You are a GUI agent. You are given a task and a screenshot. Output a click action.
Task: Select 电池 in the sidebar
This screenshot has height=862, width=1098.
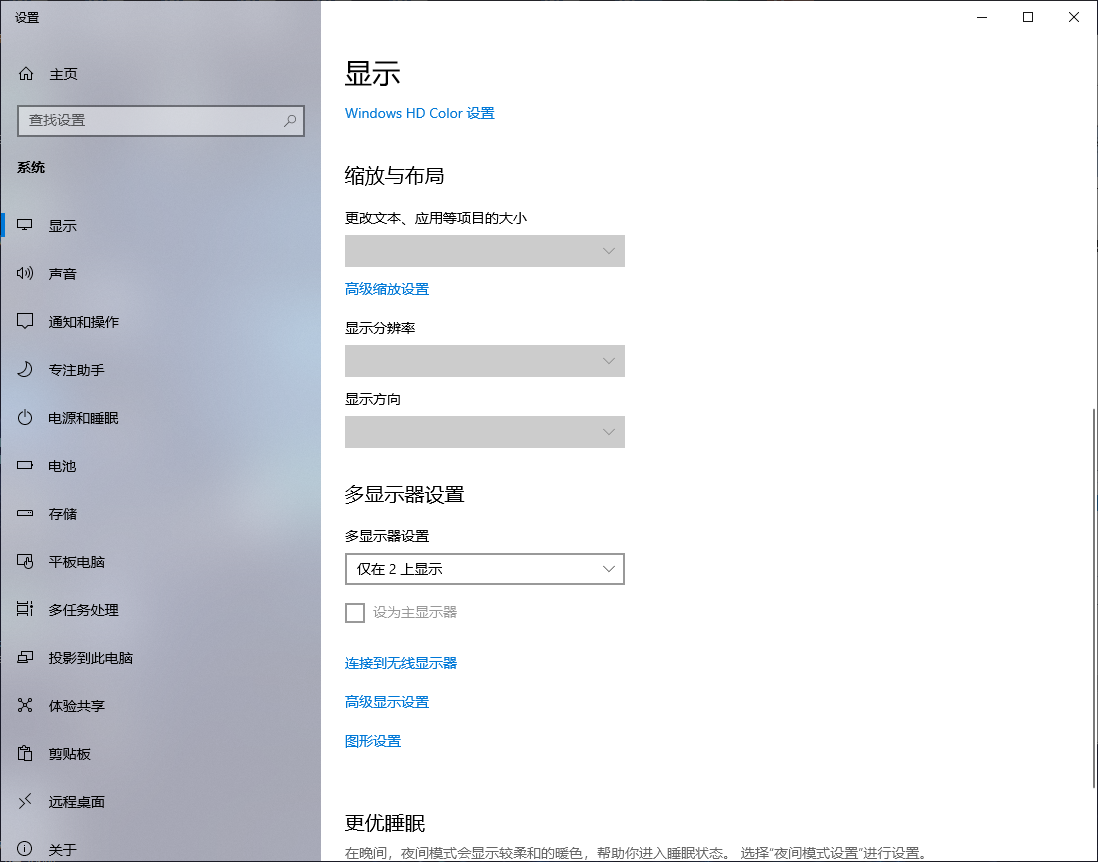(x=160, y=466)
